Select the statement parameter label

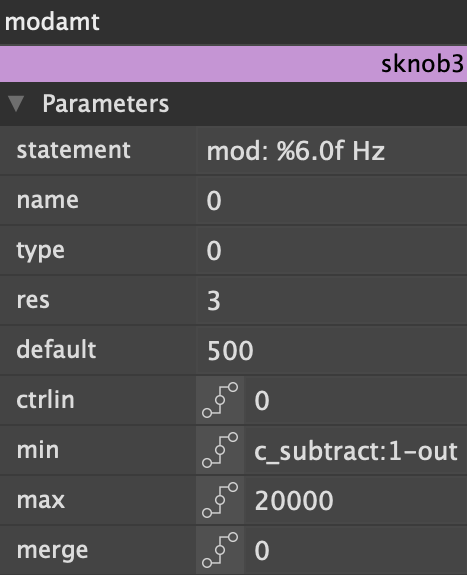coord(73,150)
